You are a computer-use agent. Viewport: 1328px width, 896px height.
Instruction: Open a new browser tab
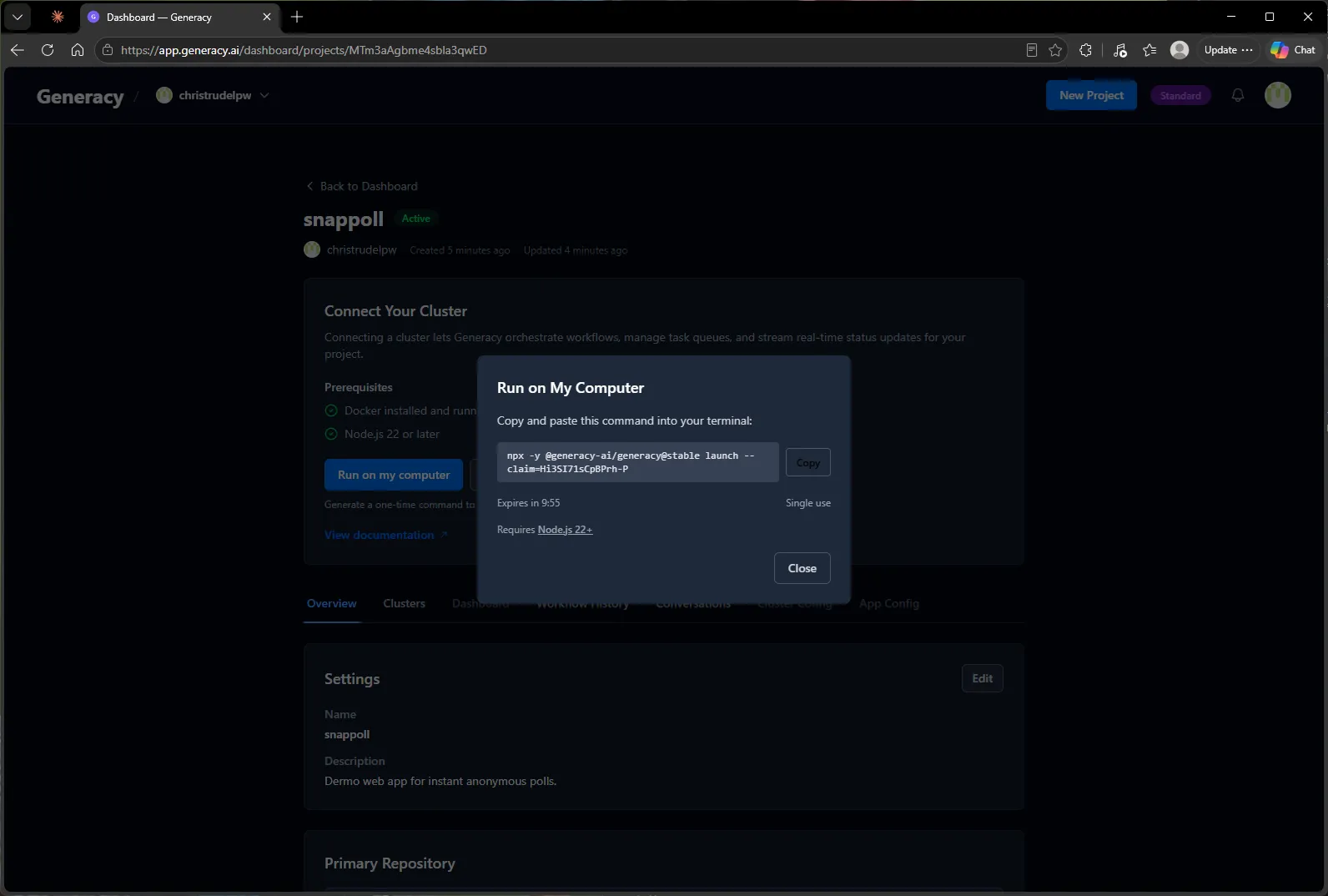297,17
